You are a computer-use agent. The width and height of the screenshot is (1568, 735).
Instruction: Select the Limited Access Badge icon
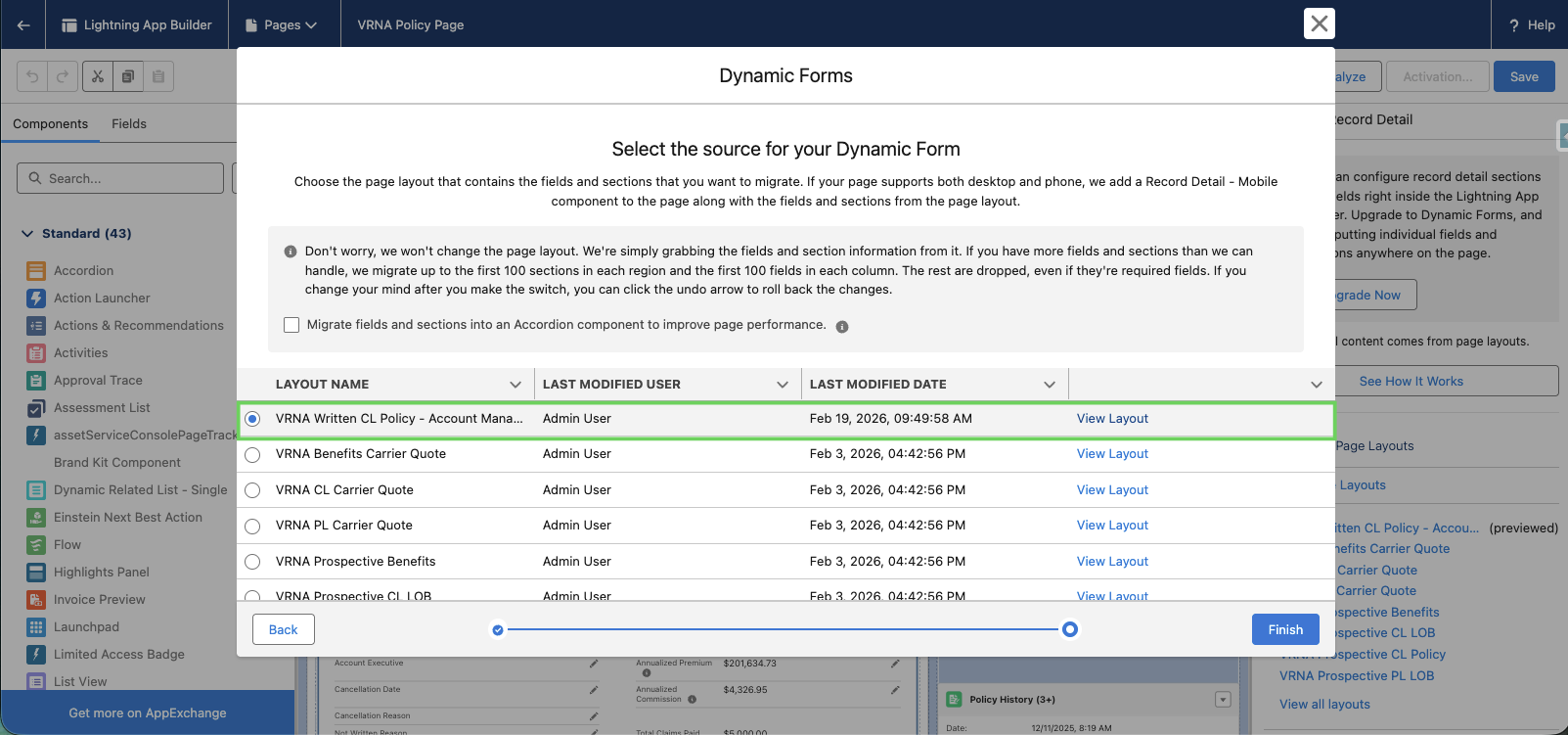(x=36, y=655)
